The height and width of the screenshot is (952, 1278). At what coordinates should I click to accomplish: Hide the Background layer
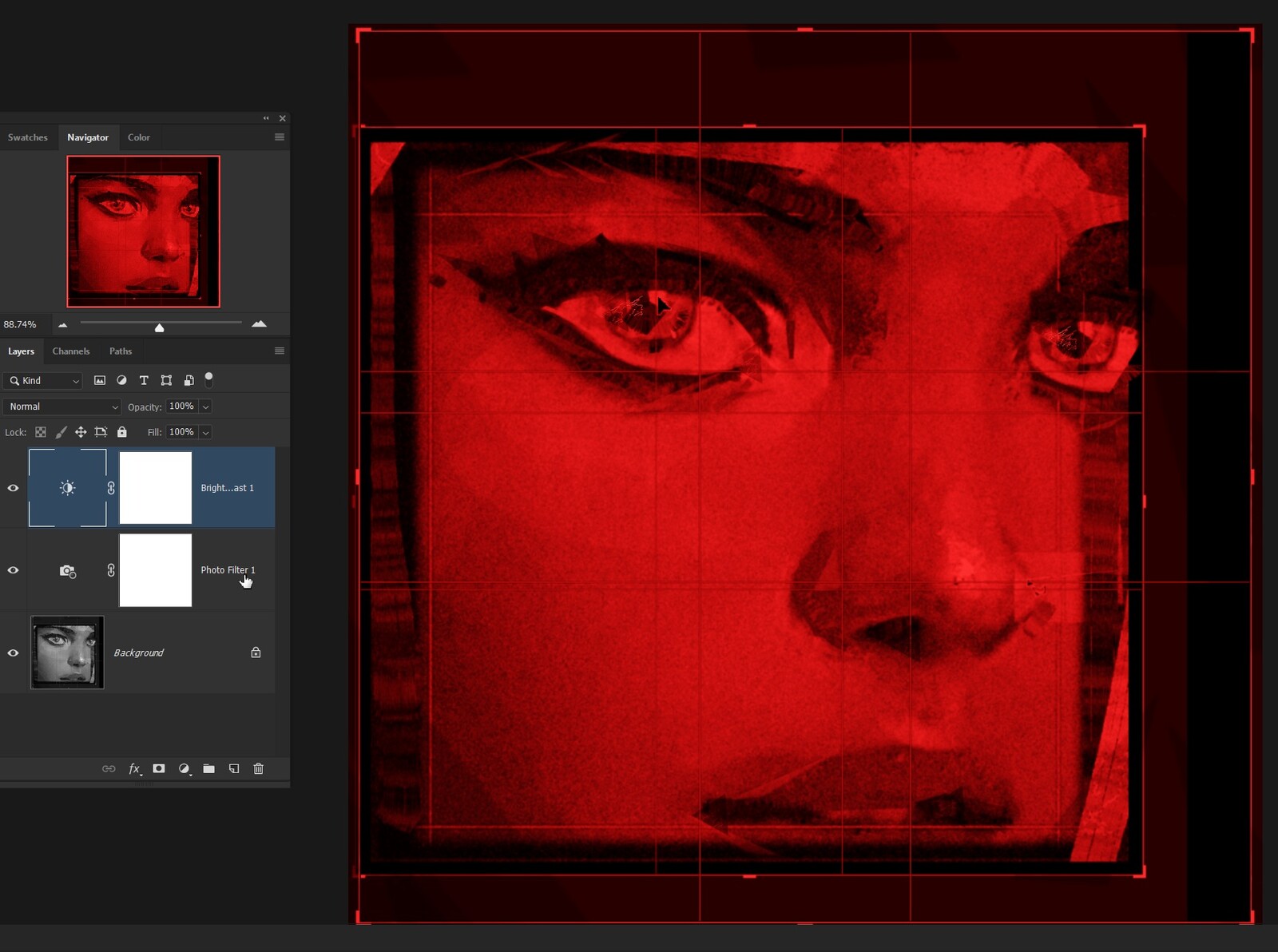tap(13, 653)
